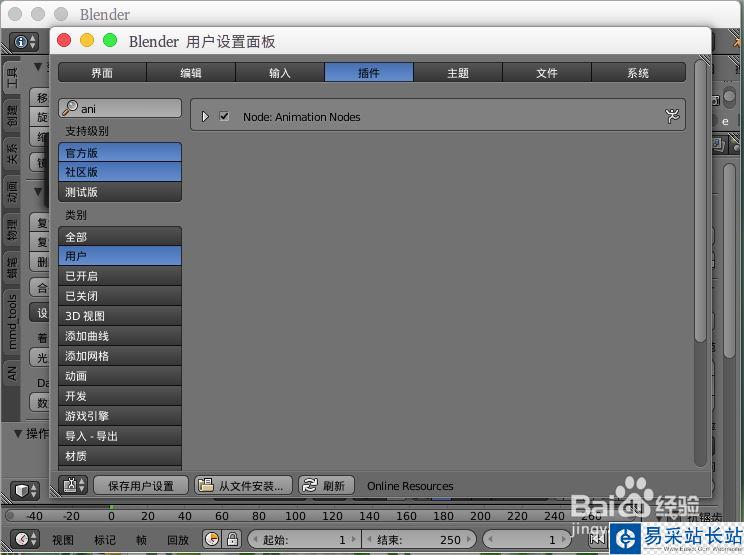Image resolution: width=744 pixels, height=555 pixels.
Task: Select the 已关闭 category
Action: coord(120,296)
